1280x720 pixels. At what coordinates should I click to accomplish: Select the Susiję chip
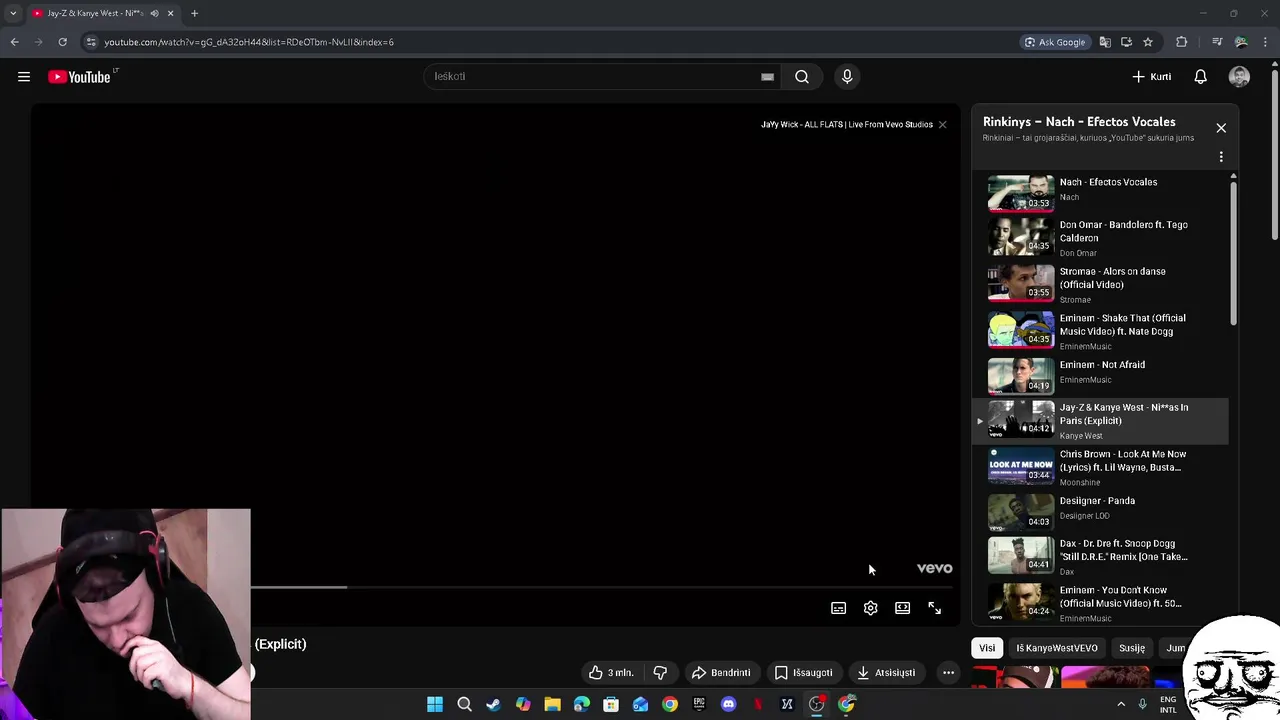[x=1132, y=648]
